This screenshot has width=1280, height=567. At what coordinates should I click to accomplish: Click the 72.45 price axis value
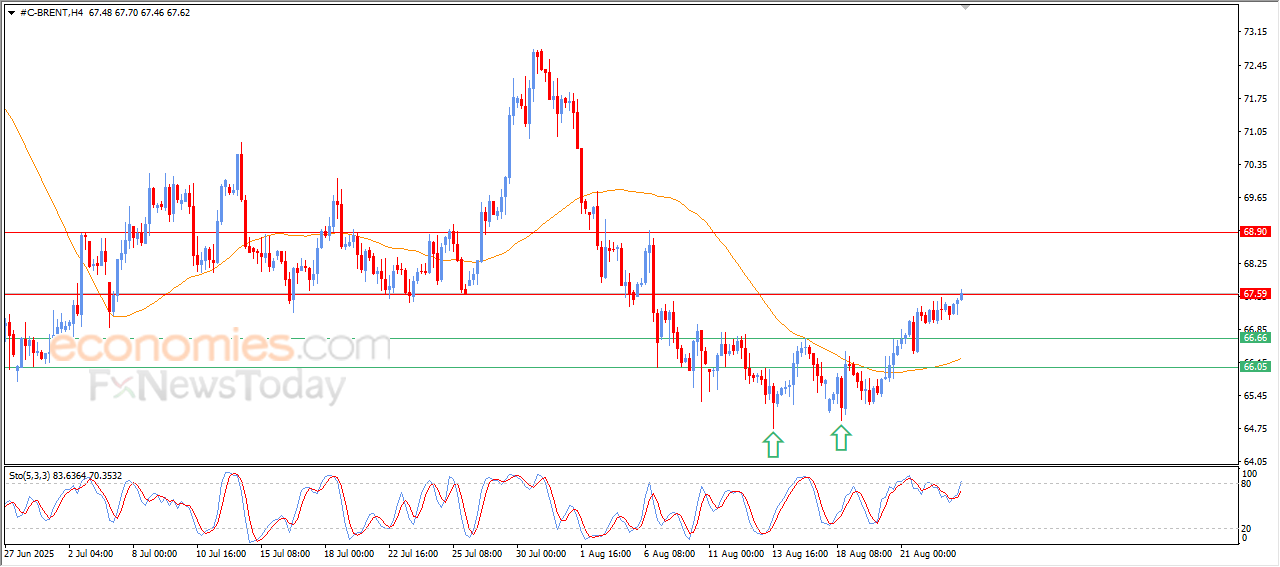(x=1255, y=65)
